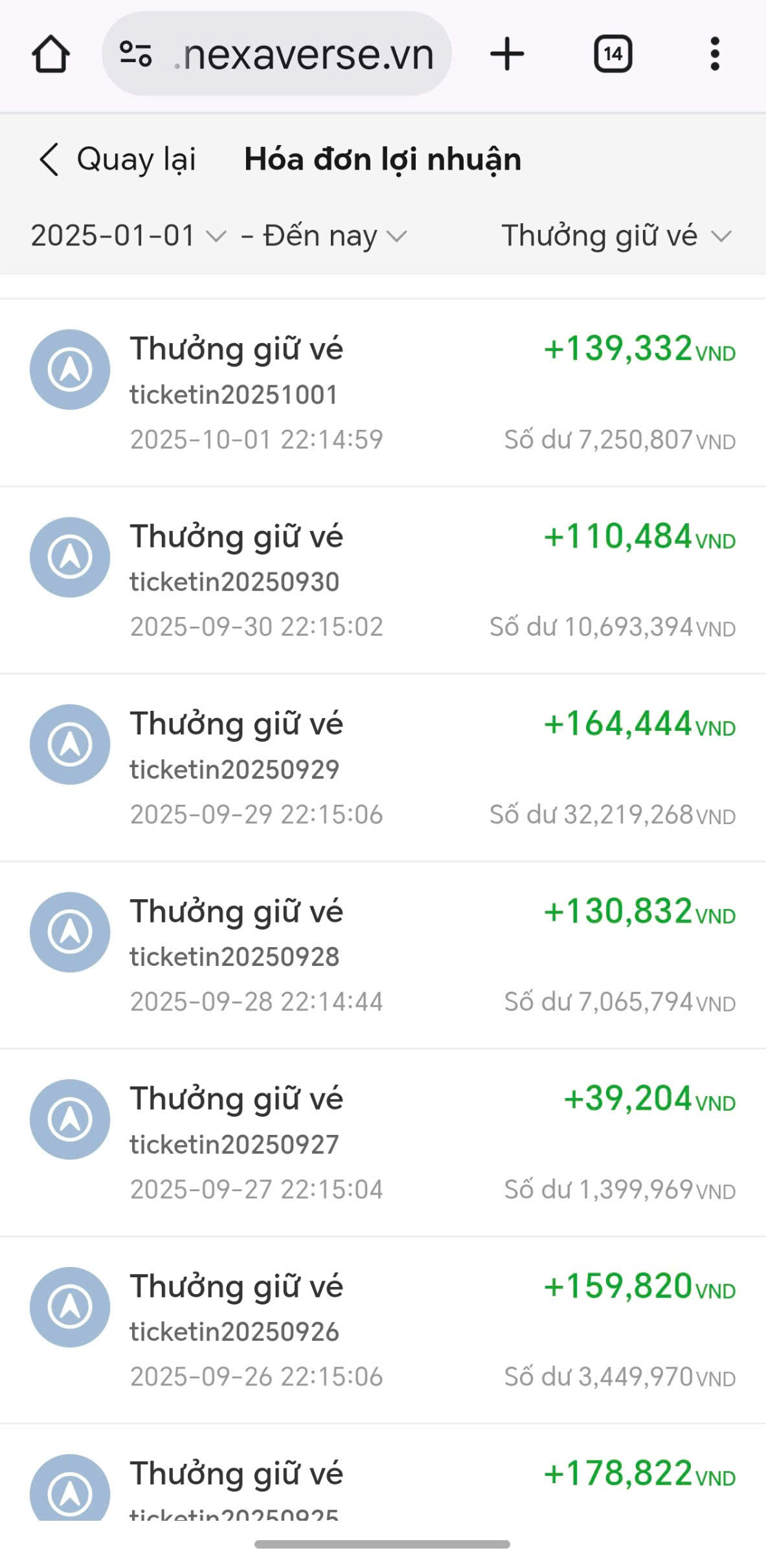The image size is (766, 1568).
Task: Tap the icon of the ticketin20250929 entry
Action: [70, 745]
